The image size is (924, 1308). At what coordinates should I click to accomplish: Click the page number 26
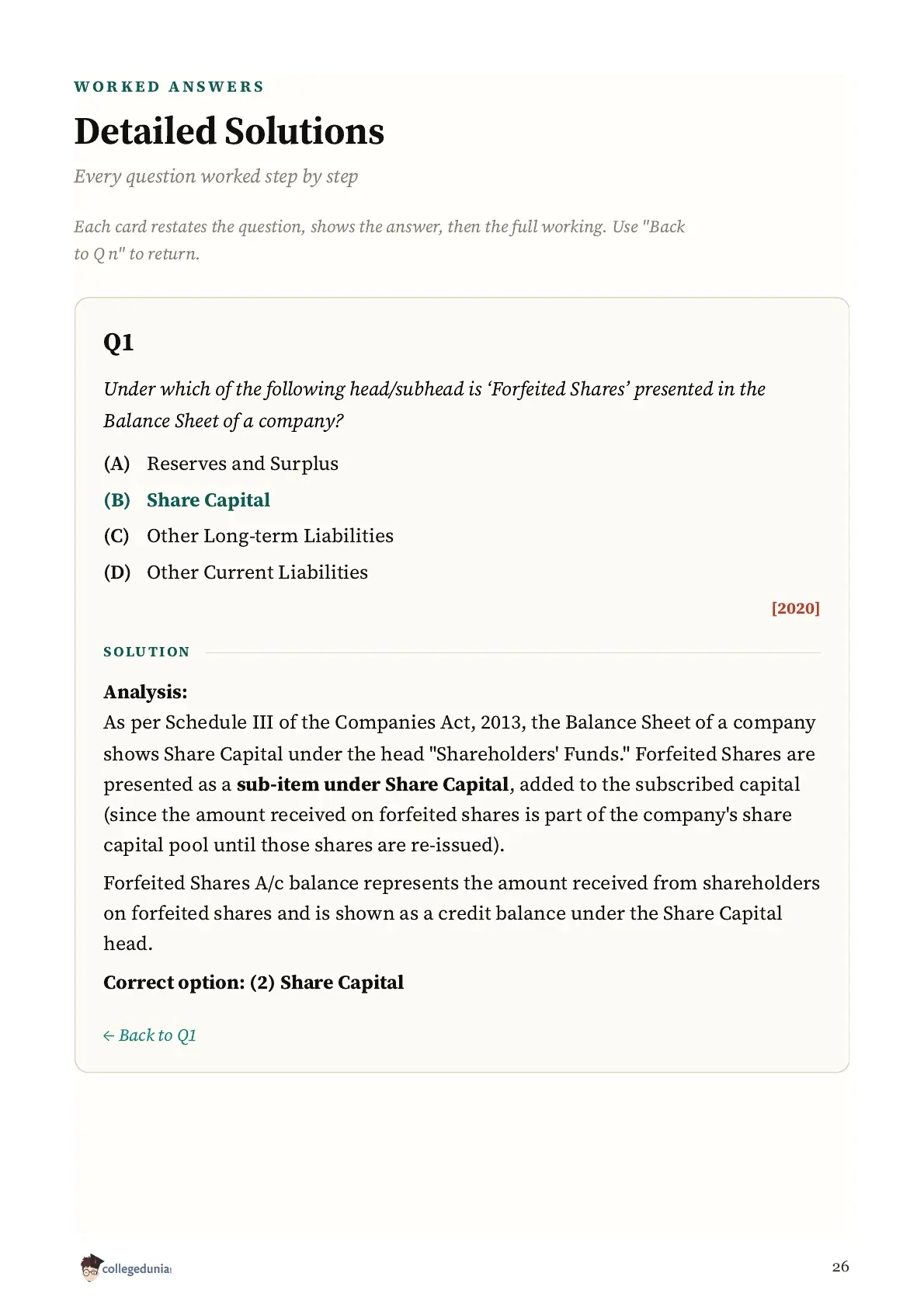(840, 1267)
